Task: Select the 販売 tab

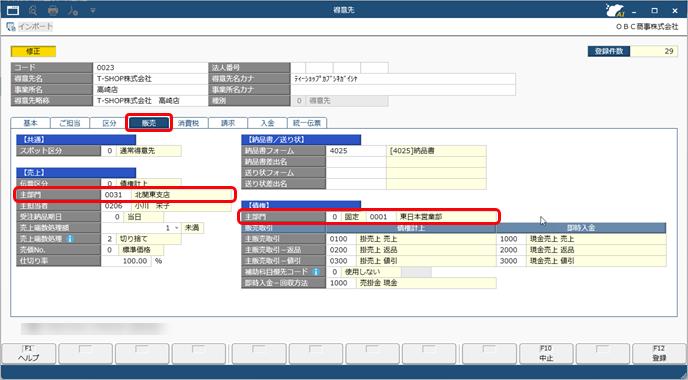Action: (x=149, y=123)
